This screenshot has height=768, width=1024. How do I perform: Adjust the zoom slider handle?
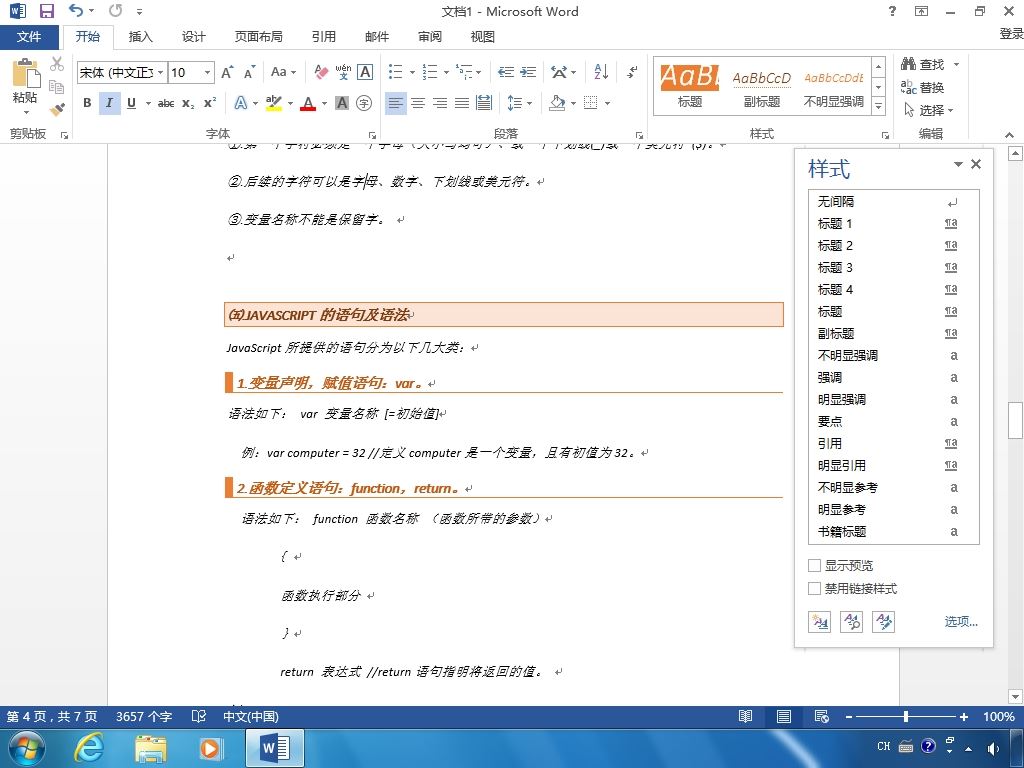pos(906,716)
